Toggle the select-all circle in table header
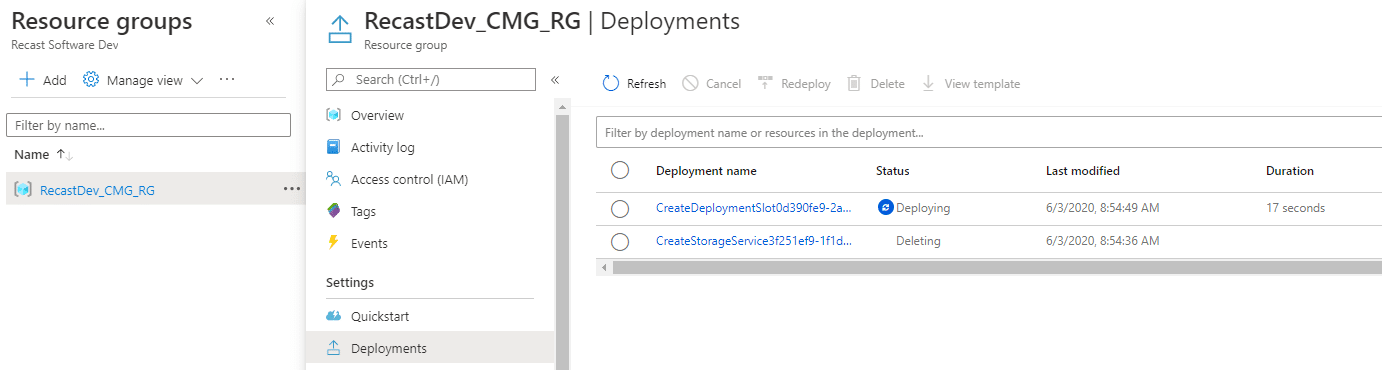Image resolution: width=1382 pixels, height=370 pixels. click(x=620, y=171)
